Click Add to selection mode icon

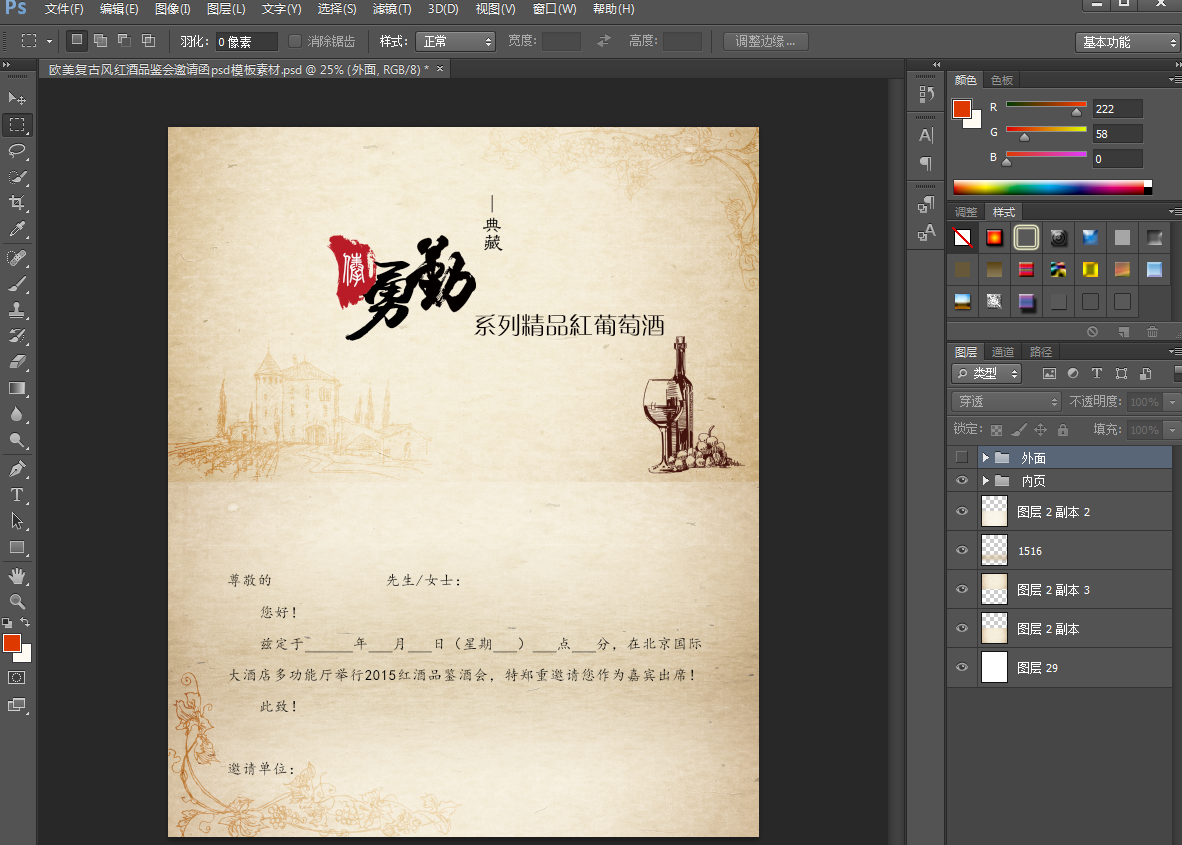100,41
